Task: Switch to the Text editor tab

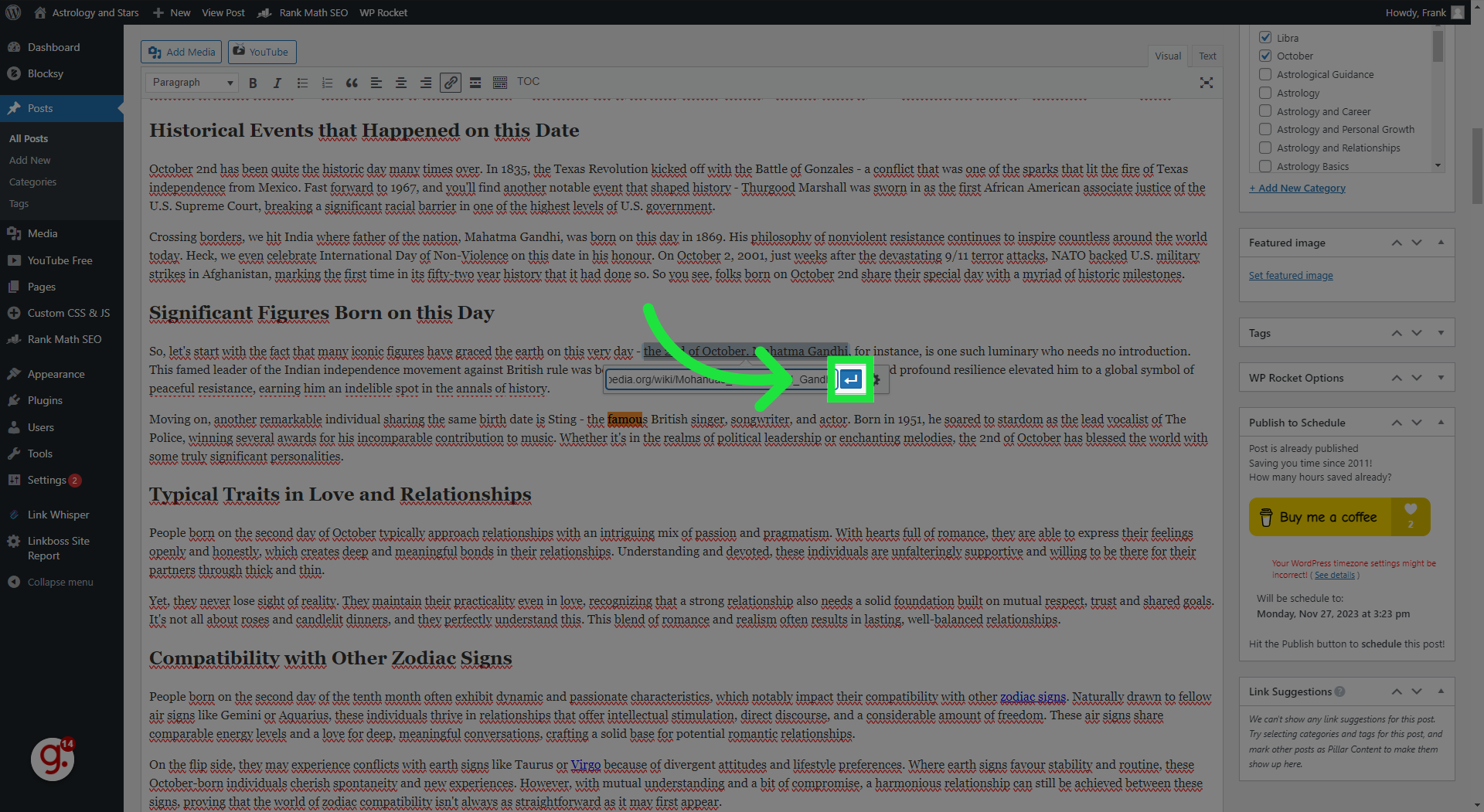Action: click(x=1207, y=56)
